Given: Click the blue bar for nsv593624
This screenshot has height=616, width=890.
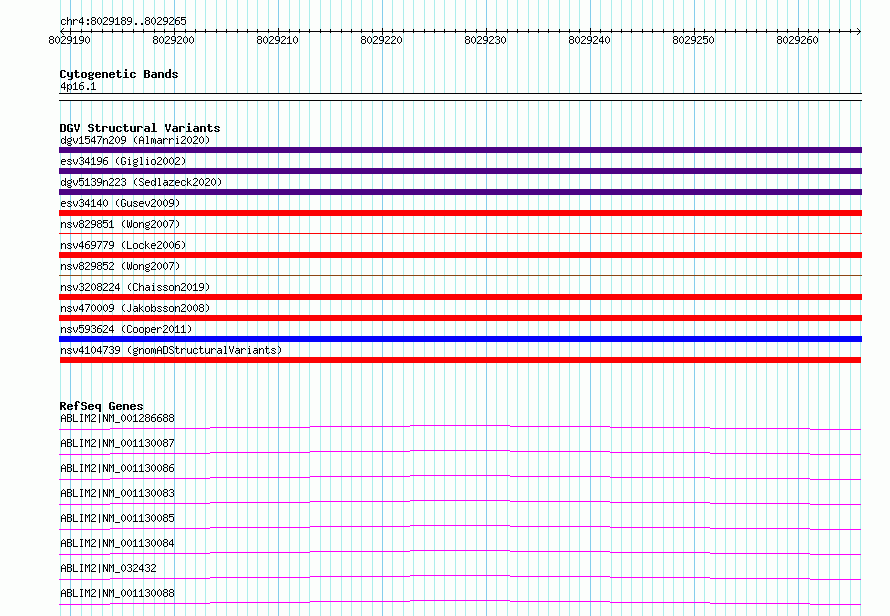Looking at the screenshot, I should [x=460, y=339].
